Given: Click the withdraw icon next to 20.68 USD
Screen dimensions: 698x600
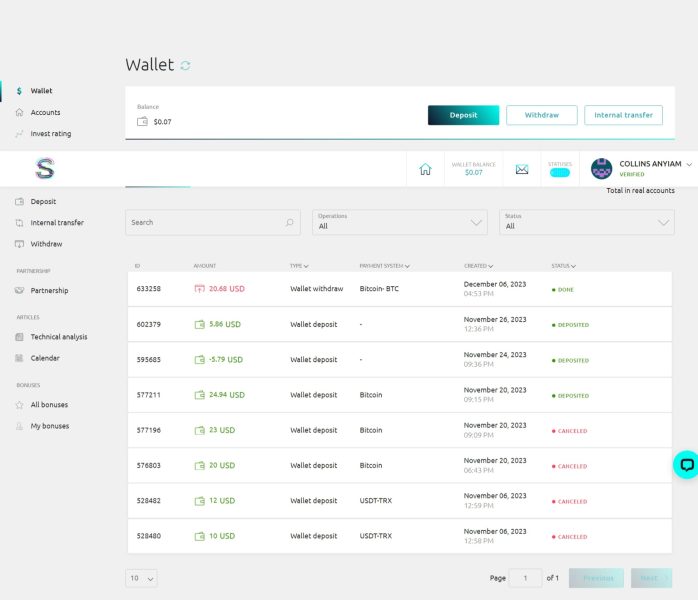Looking at the screenshot, I should coord(199,288).
